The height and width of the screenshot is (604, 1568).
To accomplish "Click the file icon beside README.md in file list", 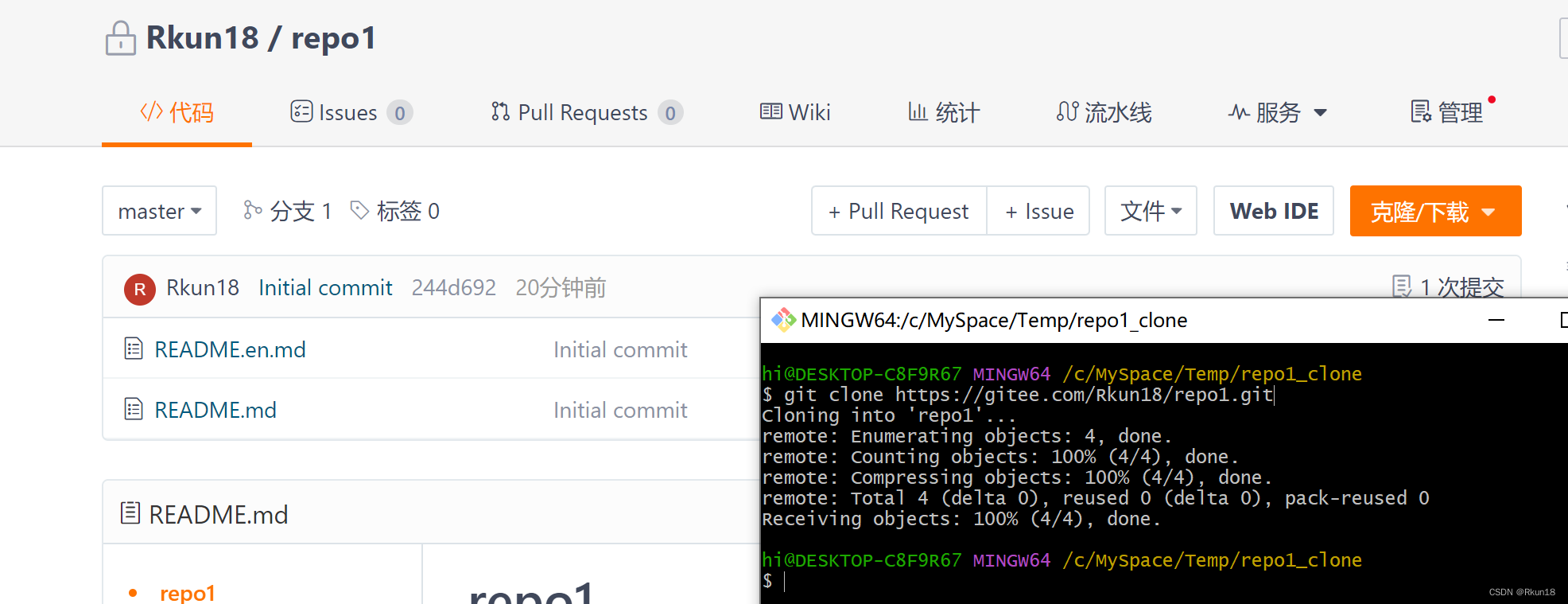I will pyautogui.click(x=134, y=409).
